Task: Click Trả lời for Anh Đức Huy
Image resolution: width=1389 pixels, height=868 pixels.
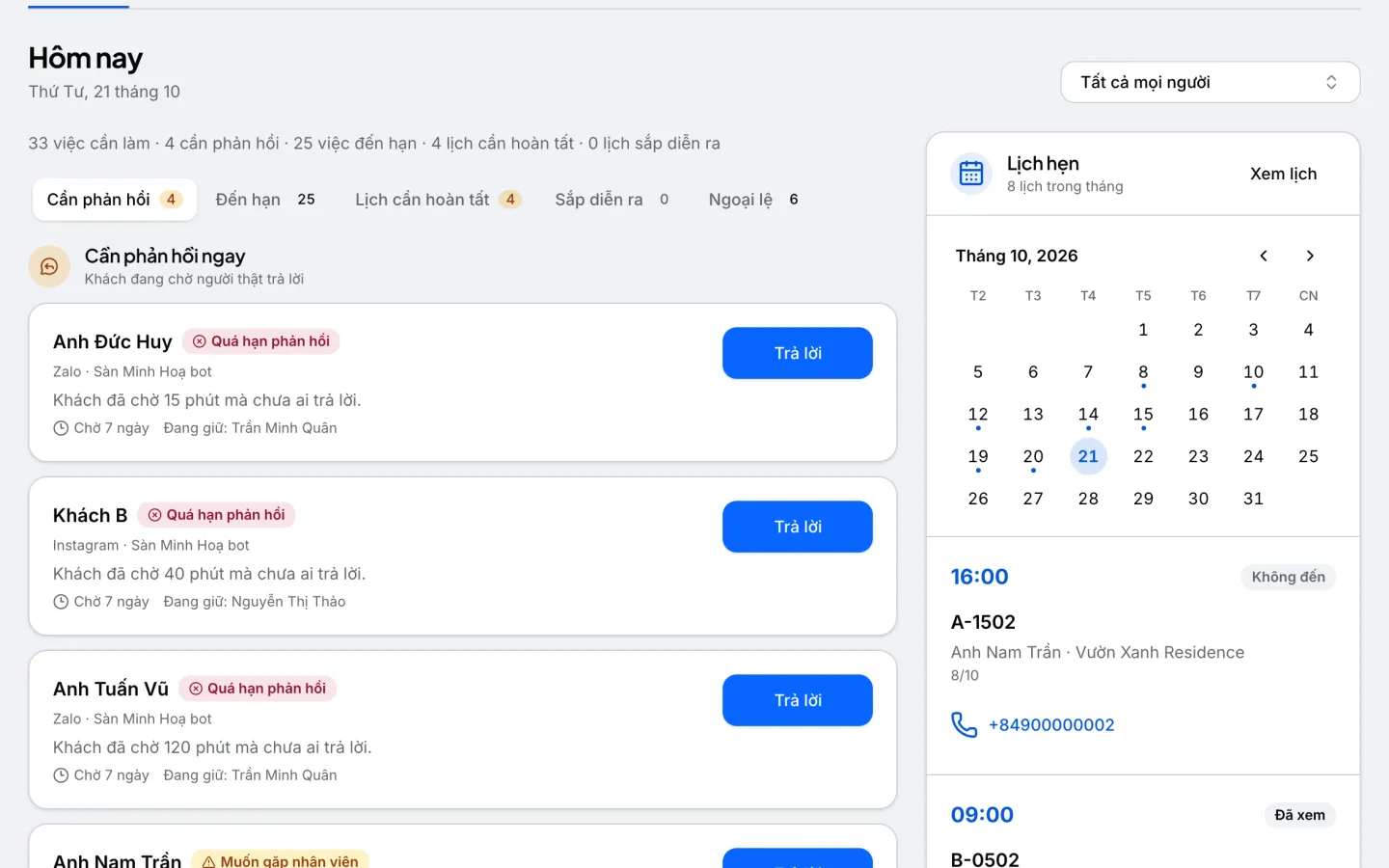Action: pos(798,353)
